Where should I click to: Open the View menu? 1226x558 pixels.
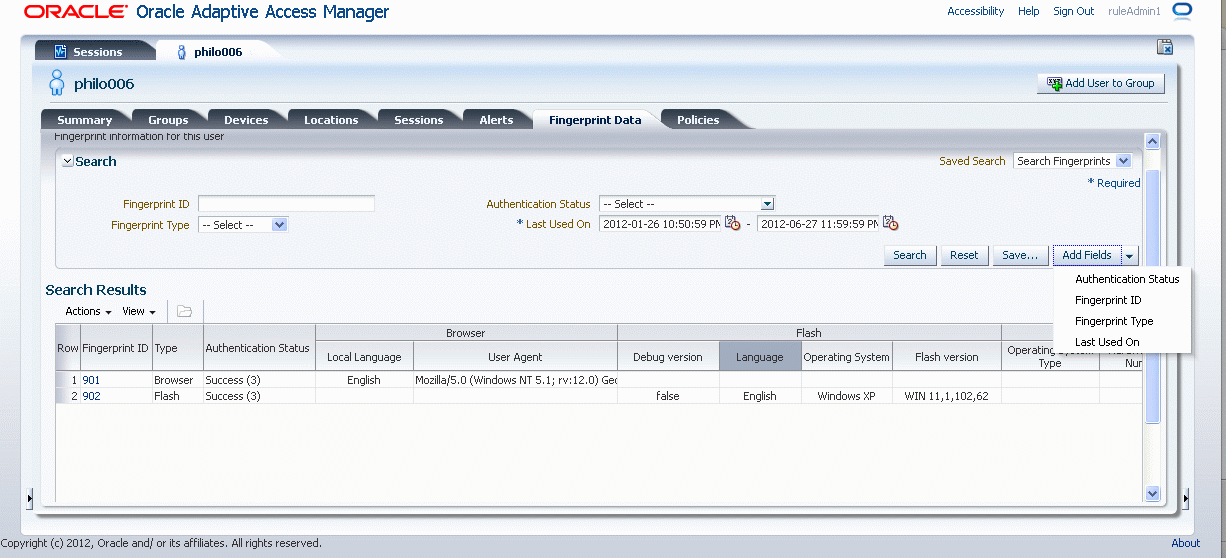[139, 311]
